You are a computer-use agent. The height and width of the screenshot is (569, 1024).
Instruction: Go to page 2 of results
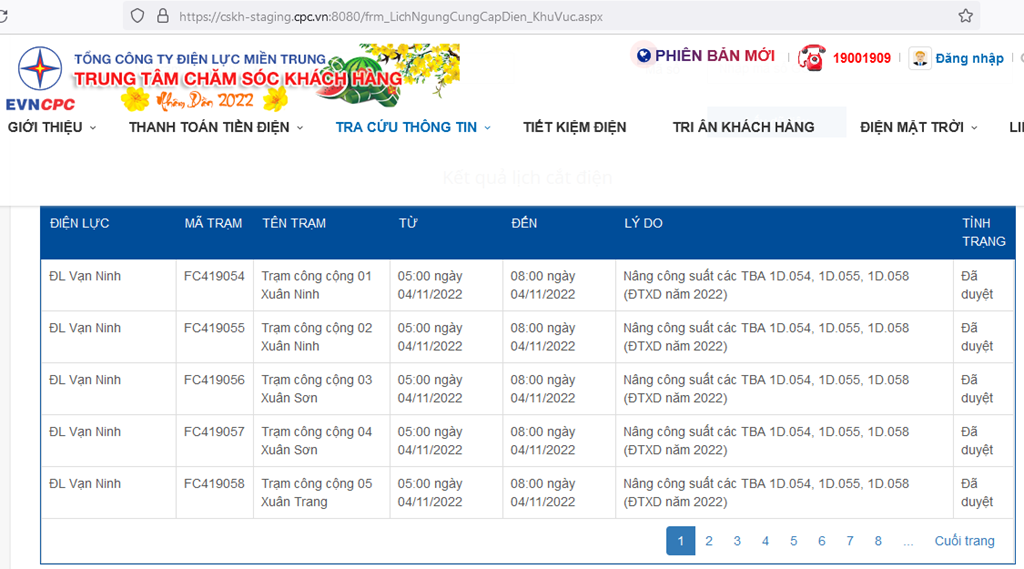[709, 541]
